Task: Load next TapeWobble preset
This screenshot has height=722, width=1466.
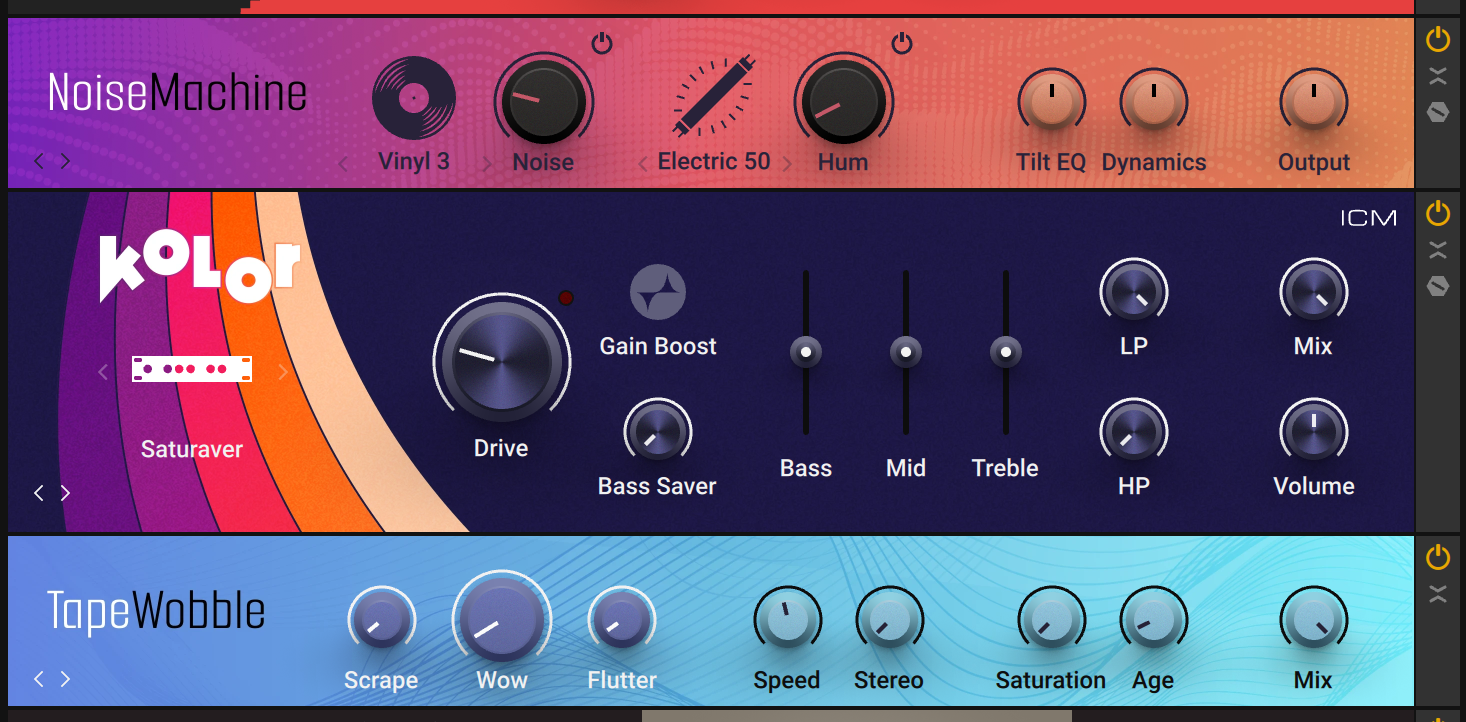Action: click(65, 679)
